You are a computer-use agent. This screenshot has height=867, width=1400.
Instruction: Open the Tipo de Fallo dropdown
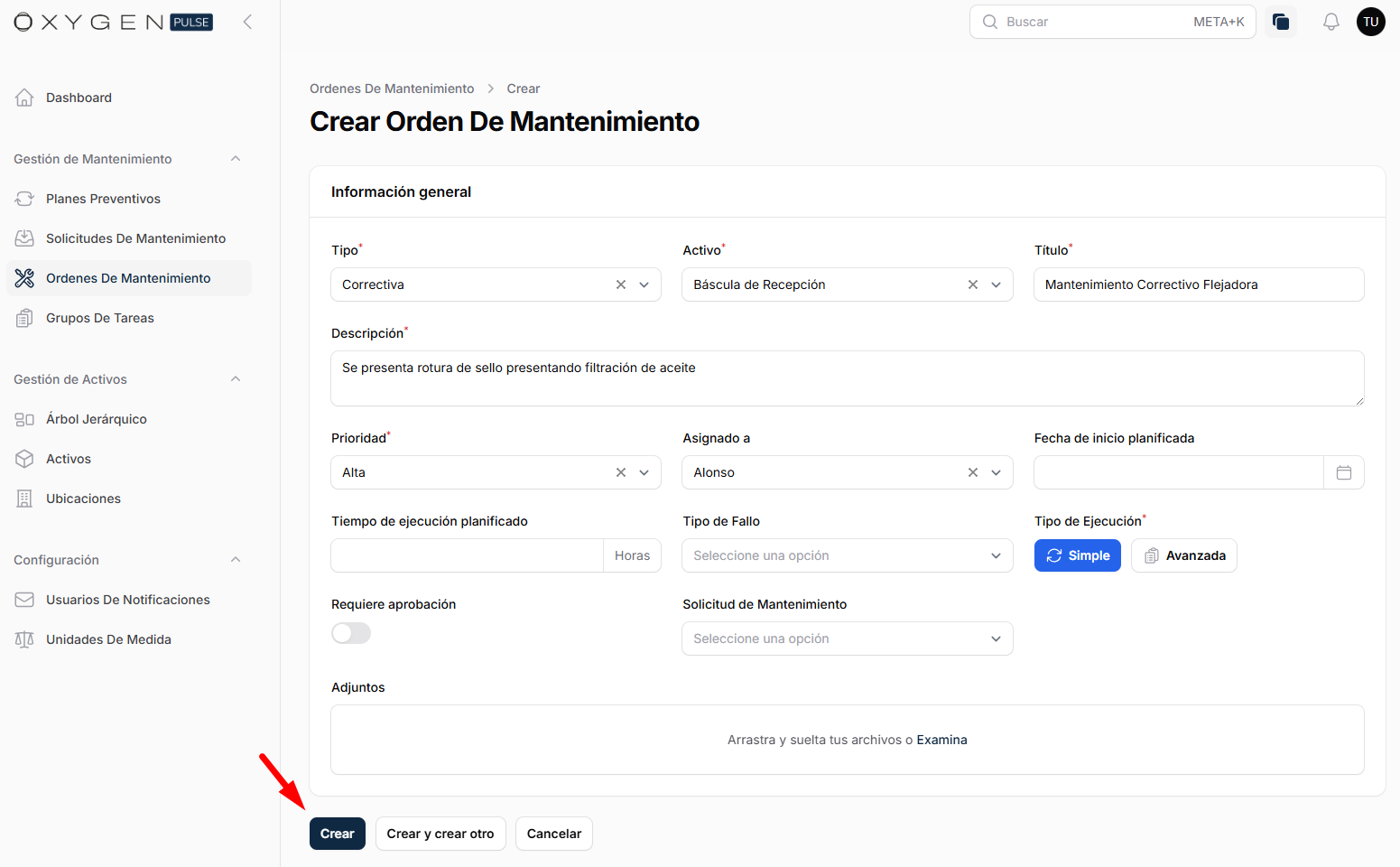[x=847, y=555]
